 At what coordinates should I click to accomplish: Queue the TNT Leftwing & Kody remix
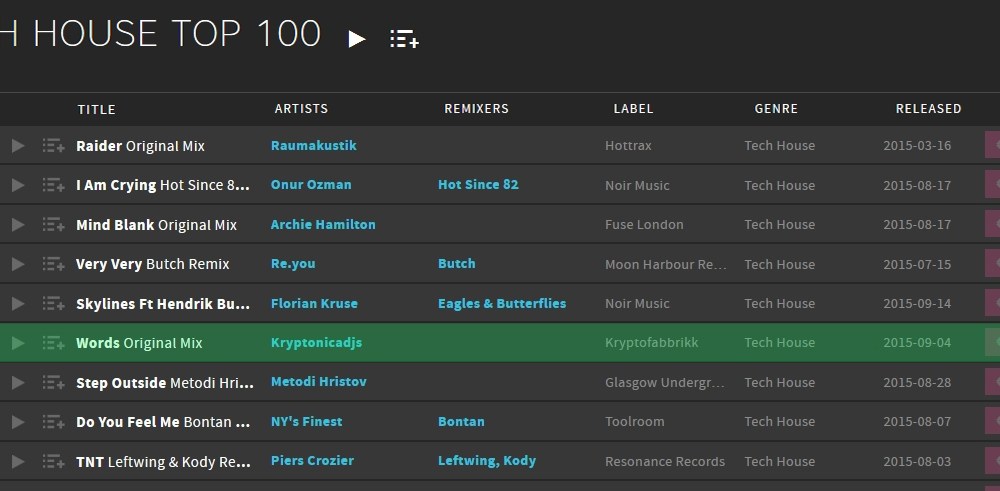(x=53, y=461)
